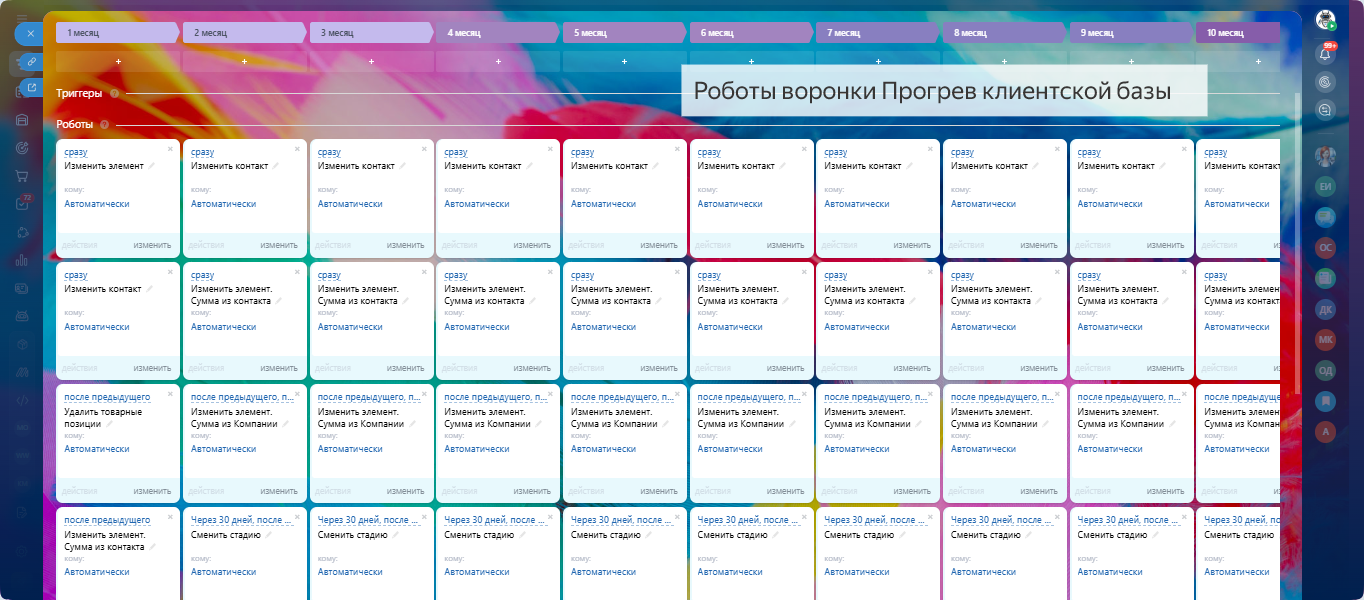Open 'Через 30 дней' delay in 4 месяц column
The height and width of the screenshot is (600, 1364).
495,520
